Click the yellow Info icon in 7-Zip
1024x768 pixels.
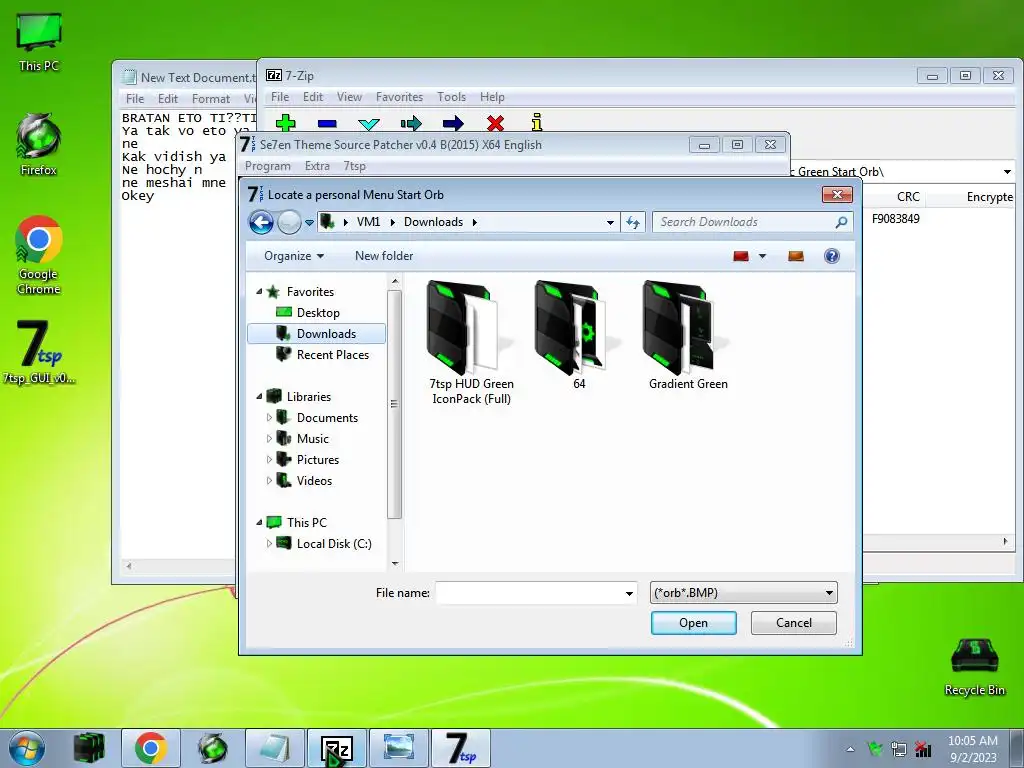[537, 122]
